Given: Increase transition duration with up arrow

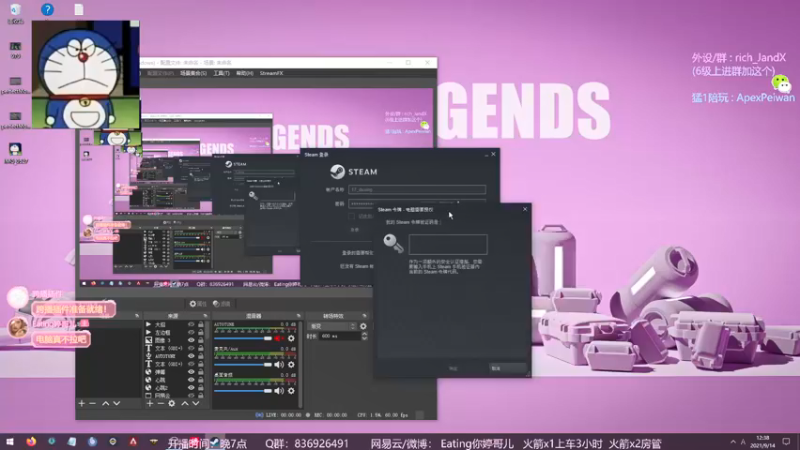Looking at the screenshot, I should pyautogui.click(x=365, y=334).
